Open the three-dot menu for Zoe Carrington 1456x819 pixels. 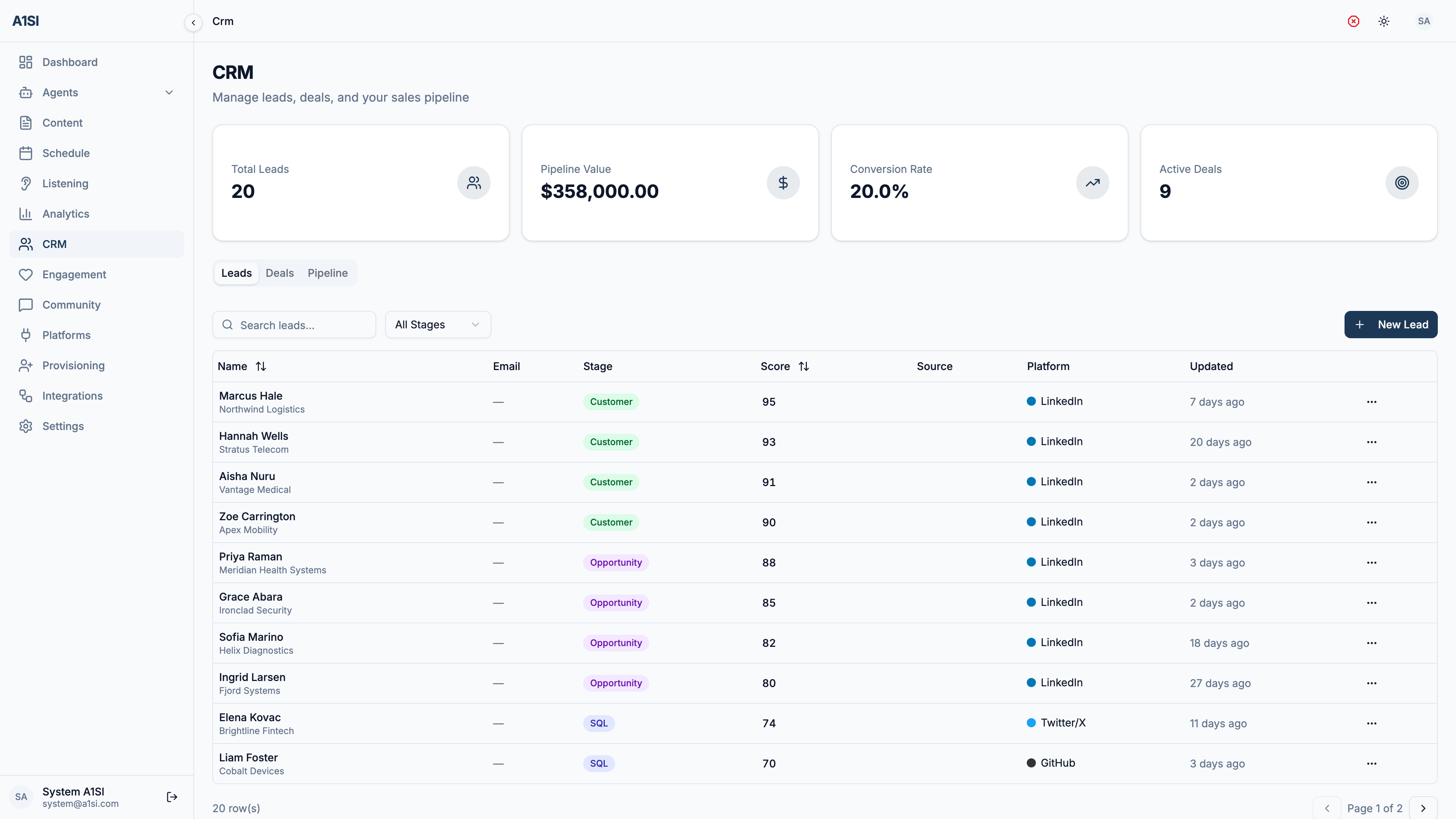(x=1372, y=522)
